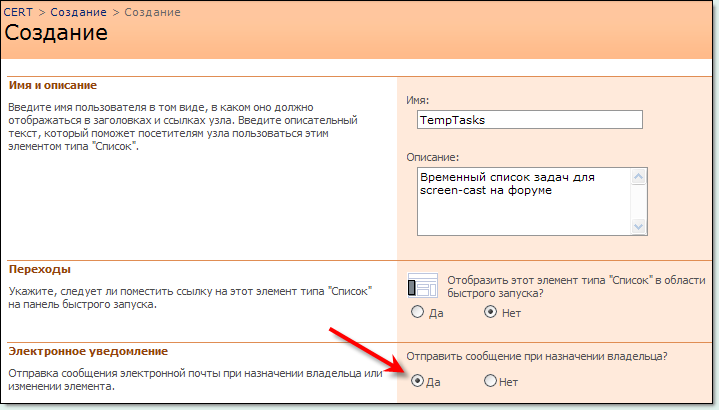Open the first Создание breadcrumb link
This screenshot has height=410, width=719.
click(x=78, y=12)
